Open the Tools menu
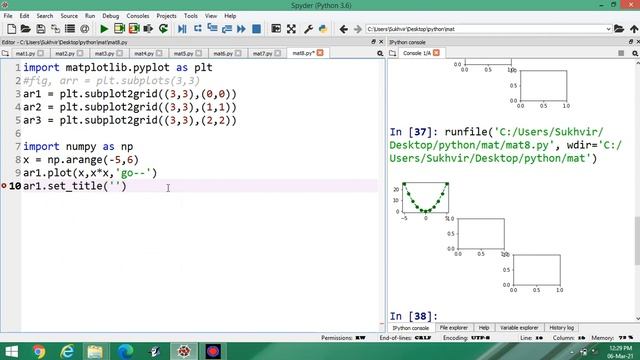Image resolution: width=640 pixels, height=360 pixels. point(191,16)
